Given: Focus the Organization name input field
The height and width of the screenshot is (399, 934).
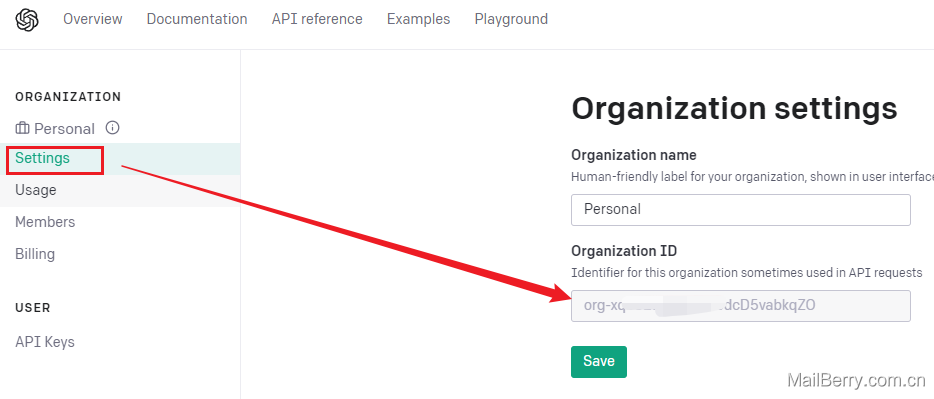Looking at the screenshot, I should tap(740, 210).
